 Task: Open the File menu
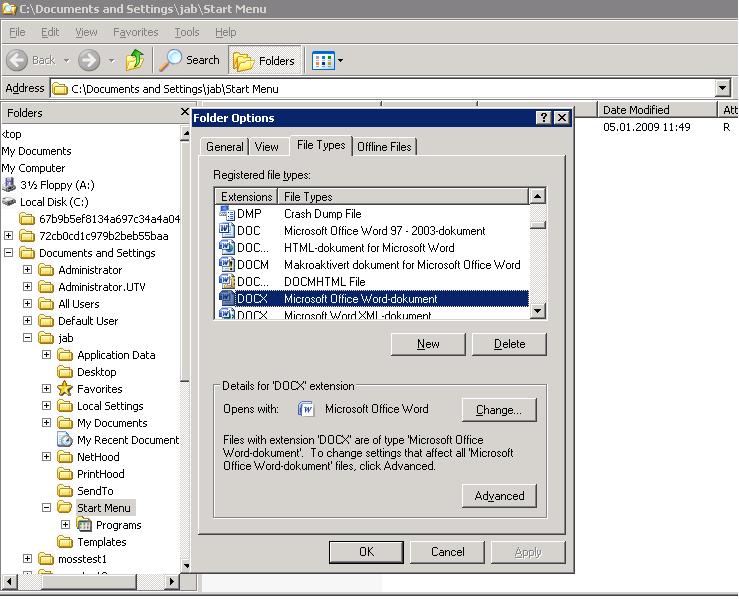[x=17, y=32]
